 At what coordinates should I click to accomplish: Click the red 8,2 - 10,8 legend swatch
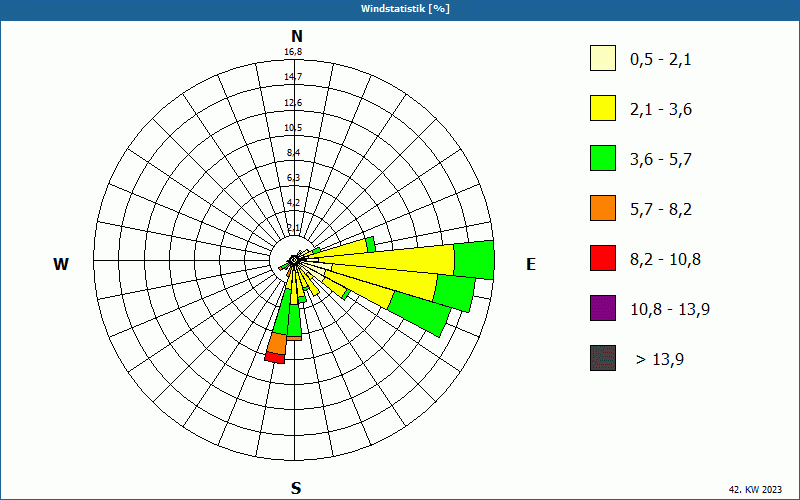[x=603, y=258]
